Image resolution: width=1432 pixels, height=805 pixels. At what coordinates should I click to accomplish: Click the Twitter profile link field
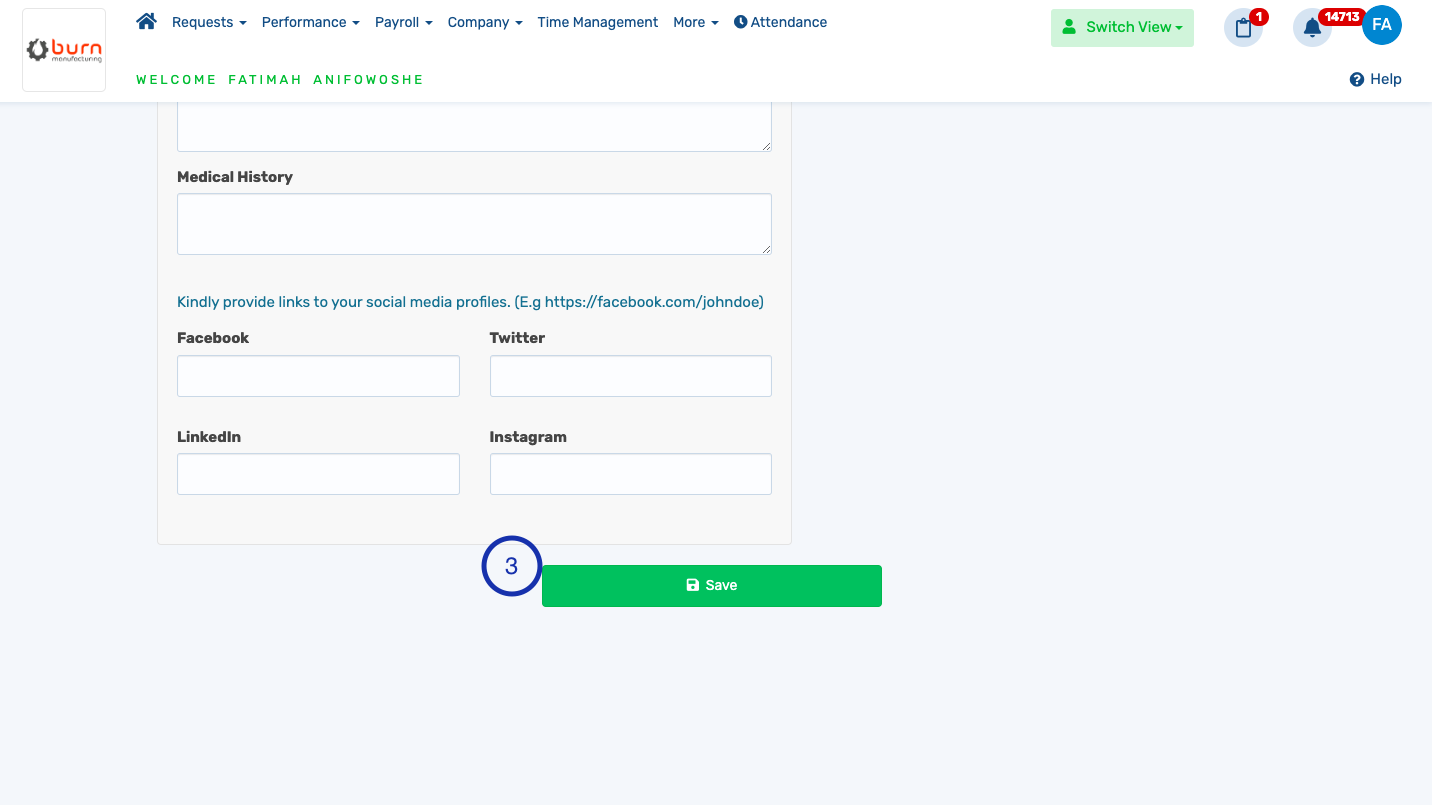coord(631,376)
